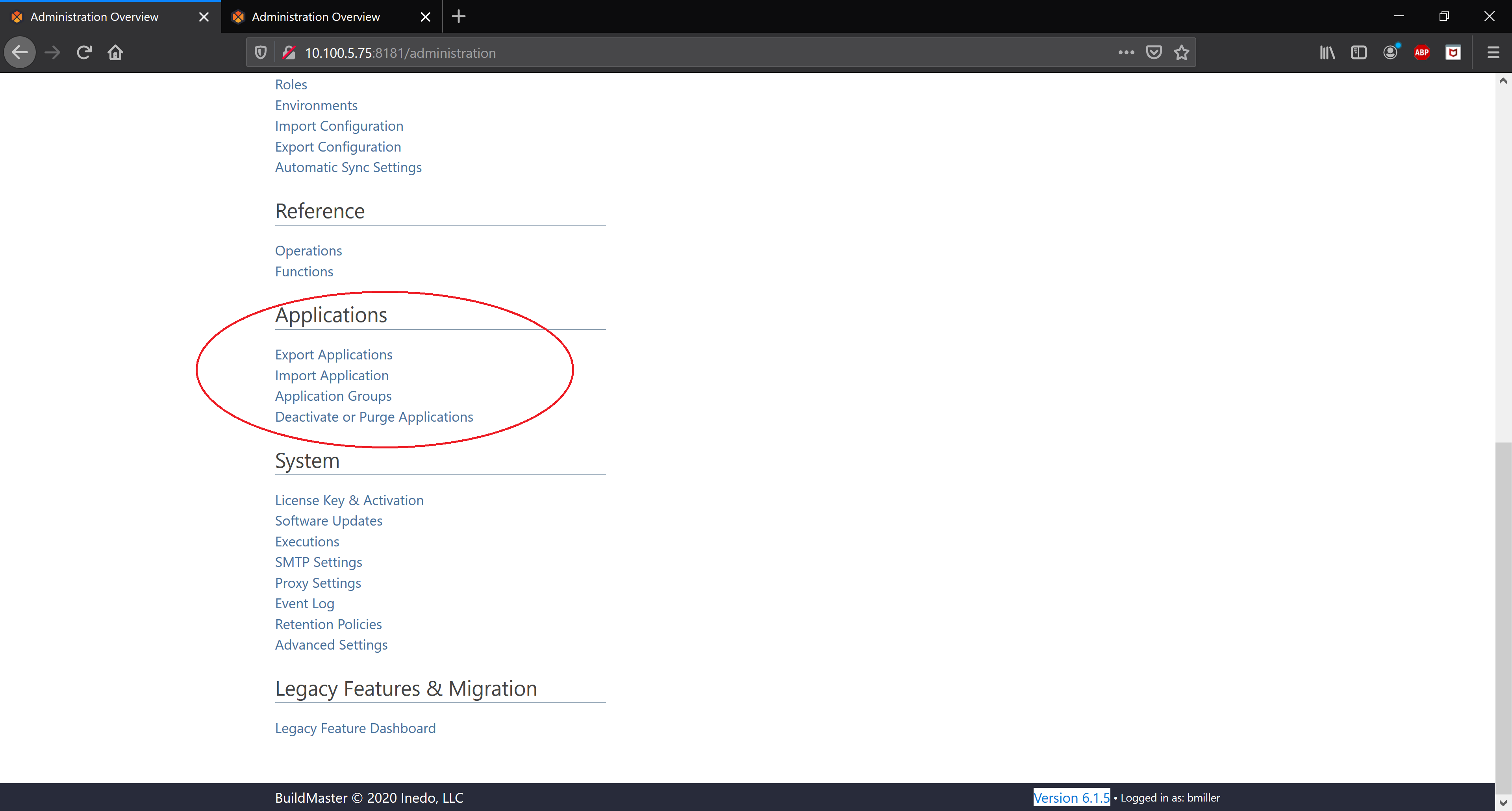Open the Library bookmarks icon

[x=1327, y=52]
